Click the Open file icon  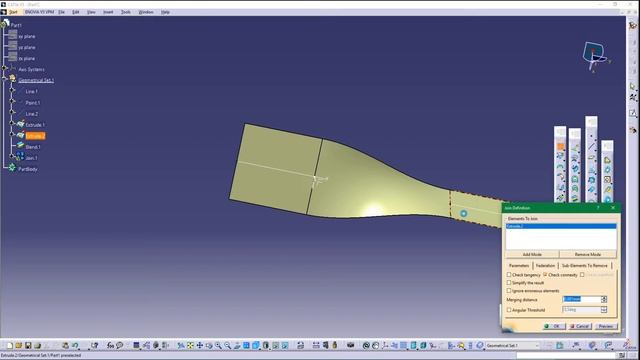tap(19, 346)
